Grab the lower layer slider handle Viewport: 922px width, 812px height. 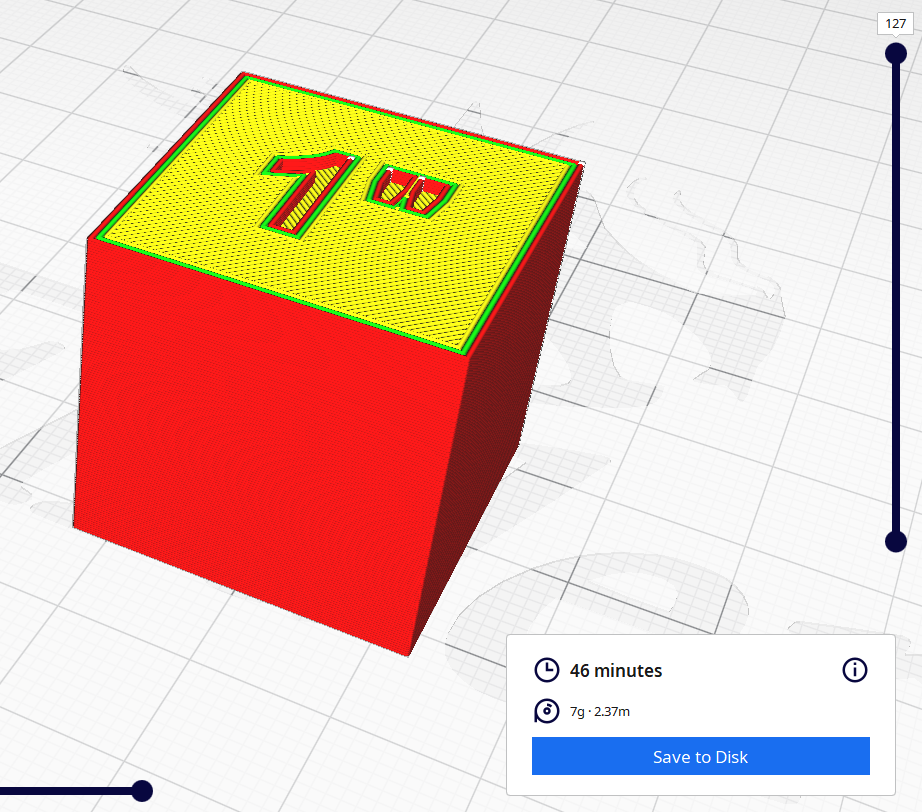[x=896, y=541]
